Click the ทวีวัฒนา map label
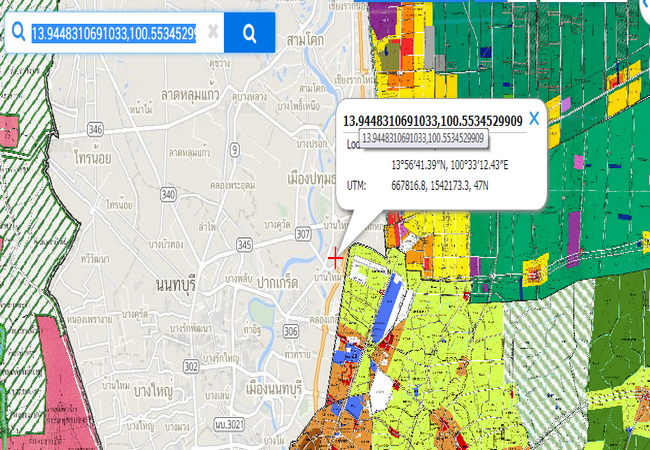Image resolution: width=650 pixels, height=450 pixels. 95,259
